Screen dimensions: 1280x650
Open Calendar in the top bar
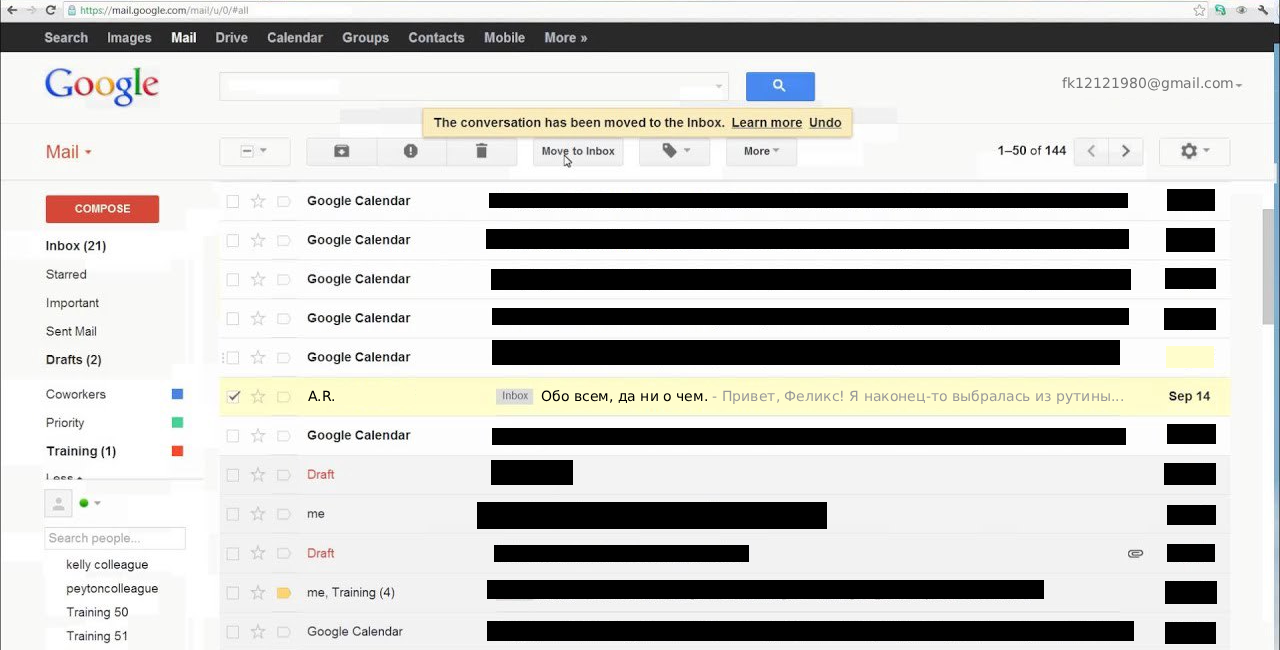(x=295, y=38)
